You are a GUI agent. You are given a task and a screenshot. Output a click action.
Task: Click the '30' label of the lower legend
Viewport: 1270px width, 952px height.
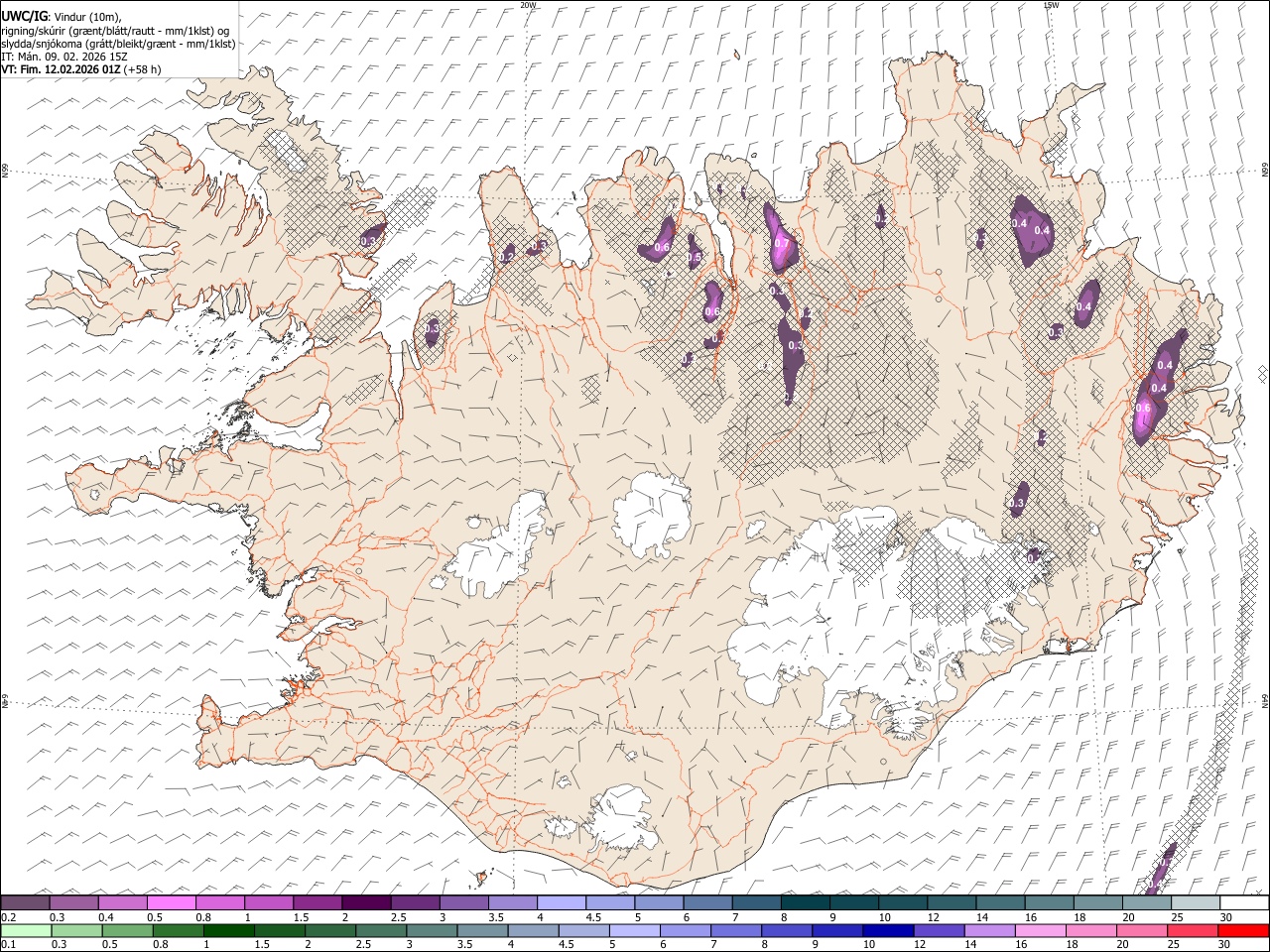pyautogui.click(x=1226, y=945)
